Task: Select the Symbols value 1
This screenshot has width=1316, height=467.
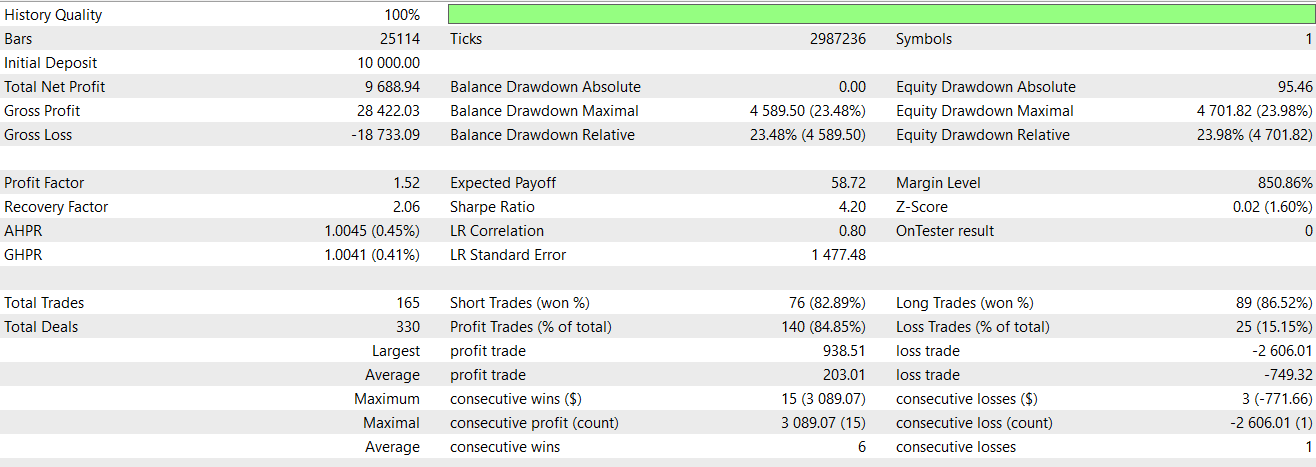Action: 1308,39
